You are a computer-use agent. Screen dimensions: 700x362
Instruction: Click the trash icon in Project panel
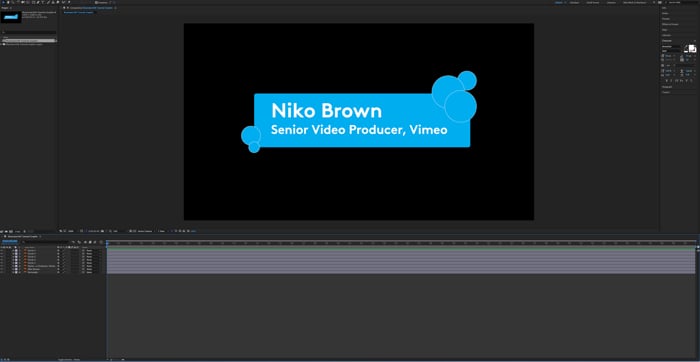(x=25, y=231)
